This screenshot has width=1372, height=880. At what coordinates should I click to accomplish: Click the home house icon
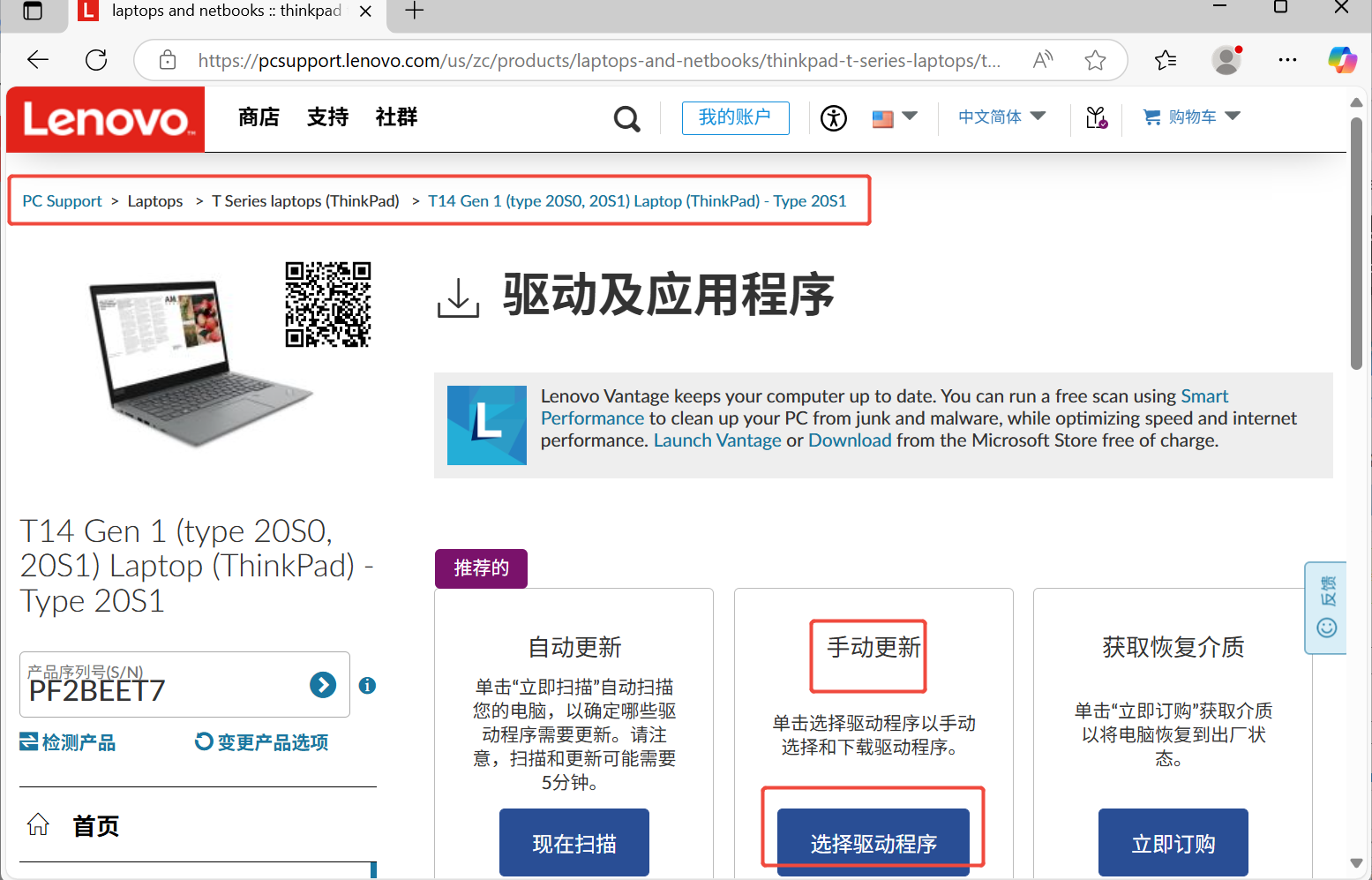[x=38, y=824]
